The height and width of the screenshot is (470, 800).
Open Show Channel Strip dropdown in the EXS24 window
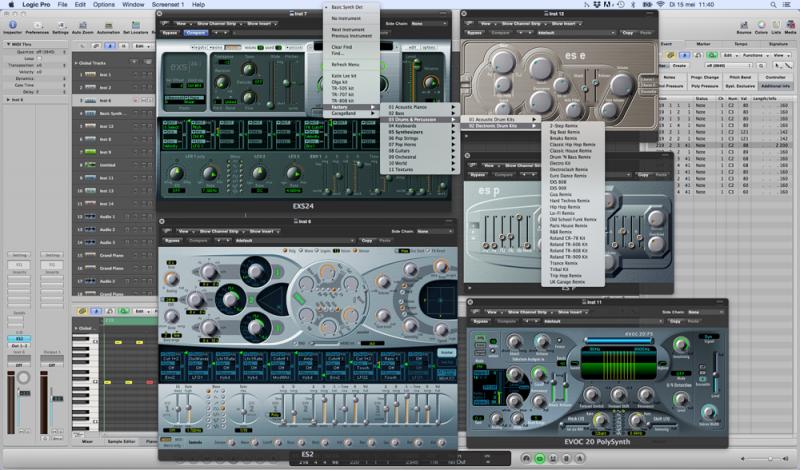pos(218,23)
